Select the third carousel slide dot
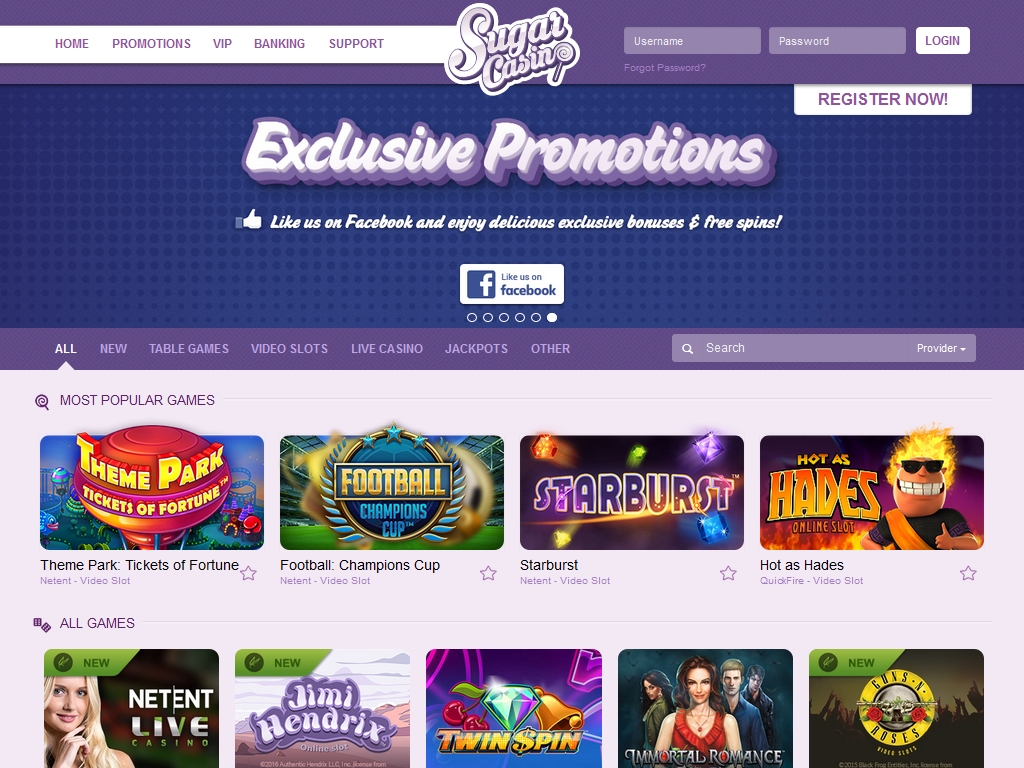1024x768 pixels. (504, 317)
